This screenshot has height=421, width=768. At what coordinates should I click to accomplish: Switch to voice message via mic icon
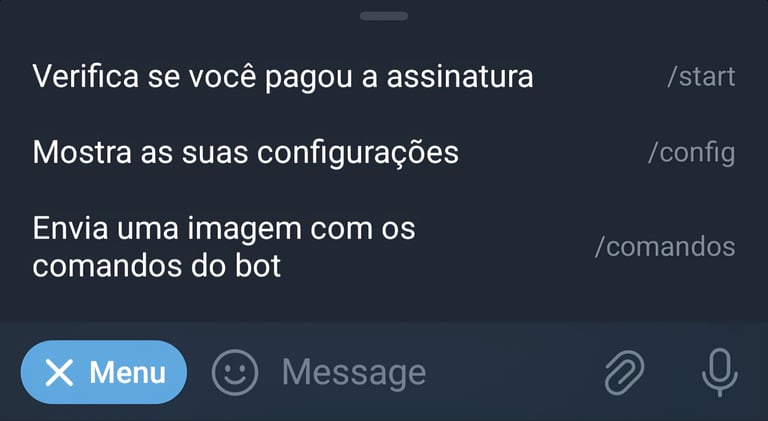[x=720, y=373]
